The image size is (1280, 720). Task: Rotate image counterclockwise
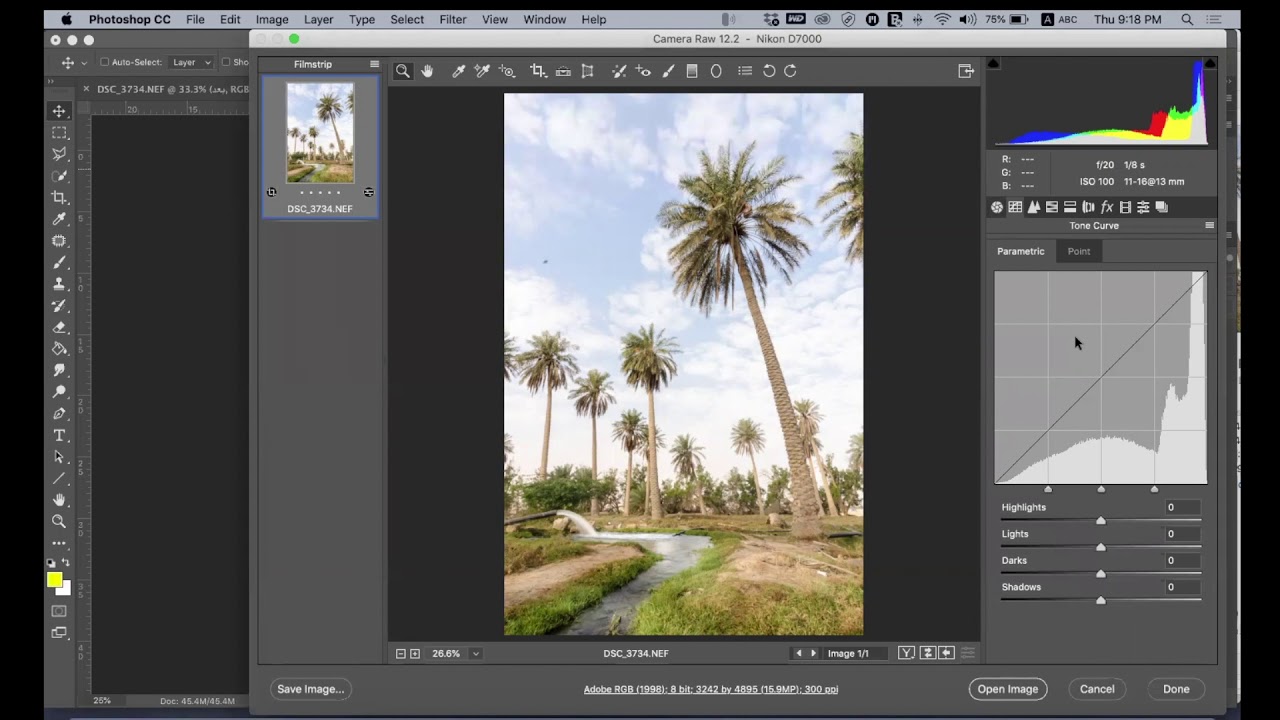769,71
